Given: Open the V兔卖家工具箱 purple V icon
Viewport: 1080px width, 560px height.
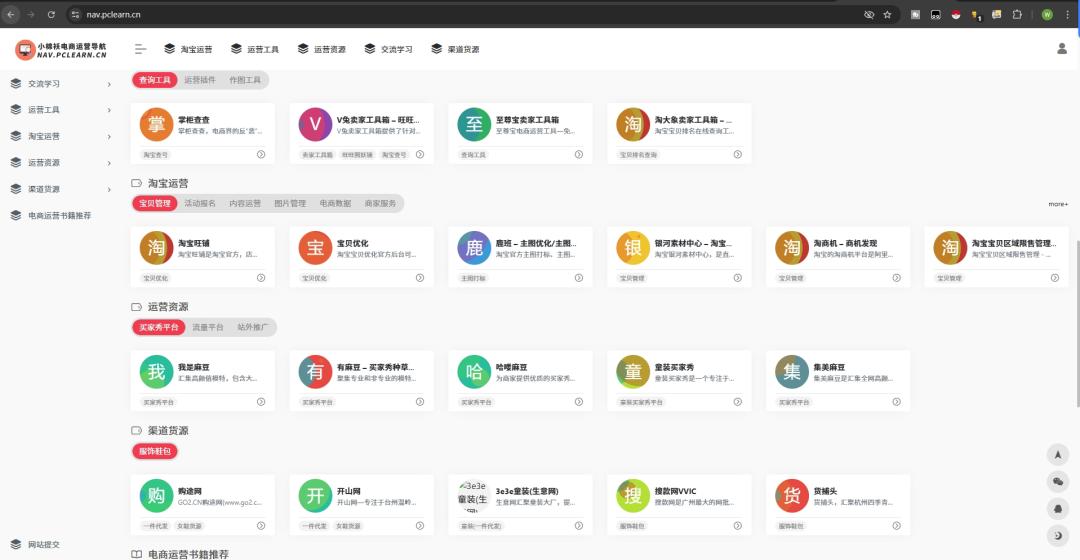Looking at the screenshot, I should (x=315, y=124).
